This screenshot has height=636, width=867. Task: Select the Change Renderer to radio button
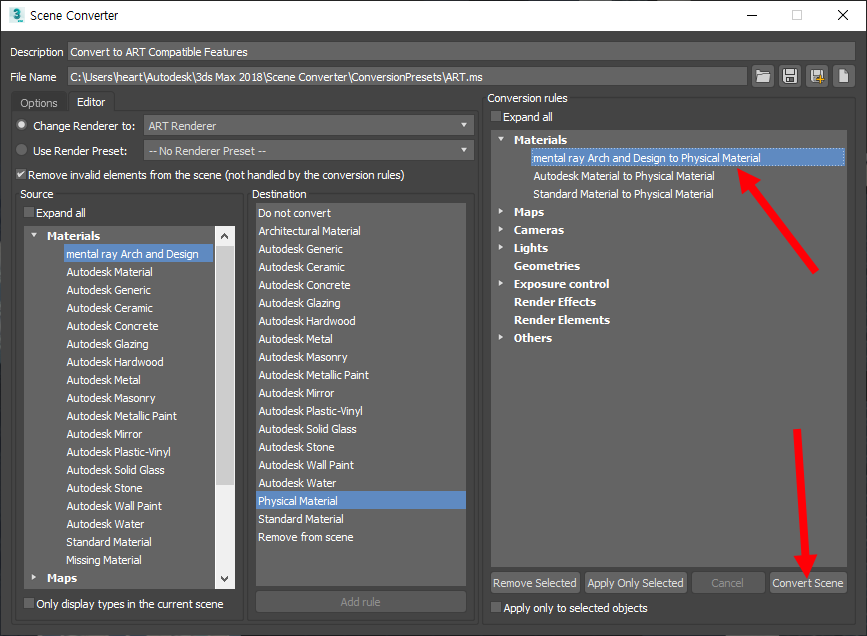[22, 125]
